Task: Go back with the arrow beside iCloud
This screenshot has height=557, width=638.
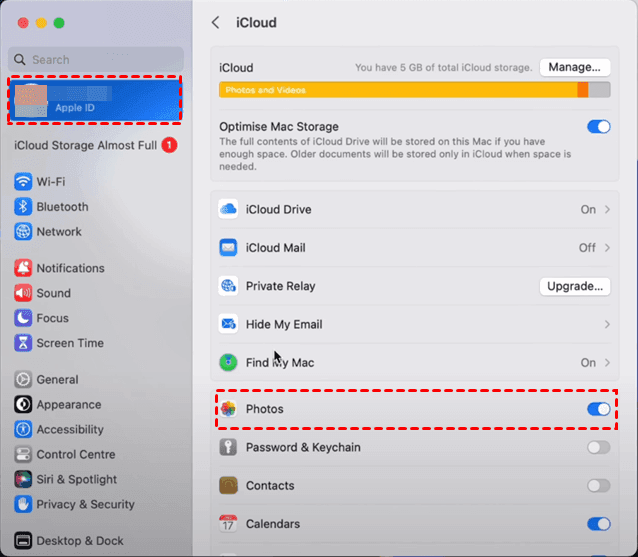Action: pos(216,22)
